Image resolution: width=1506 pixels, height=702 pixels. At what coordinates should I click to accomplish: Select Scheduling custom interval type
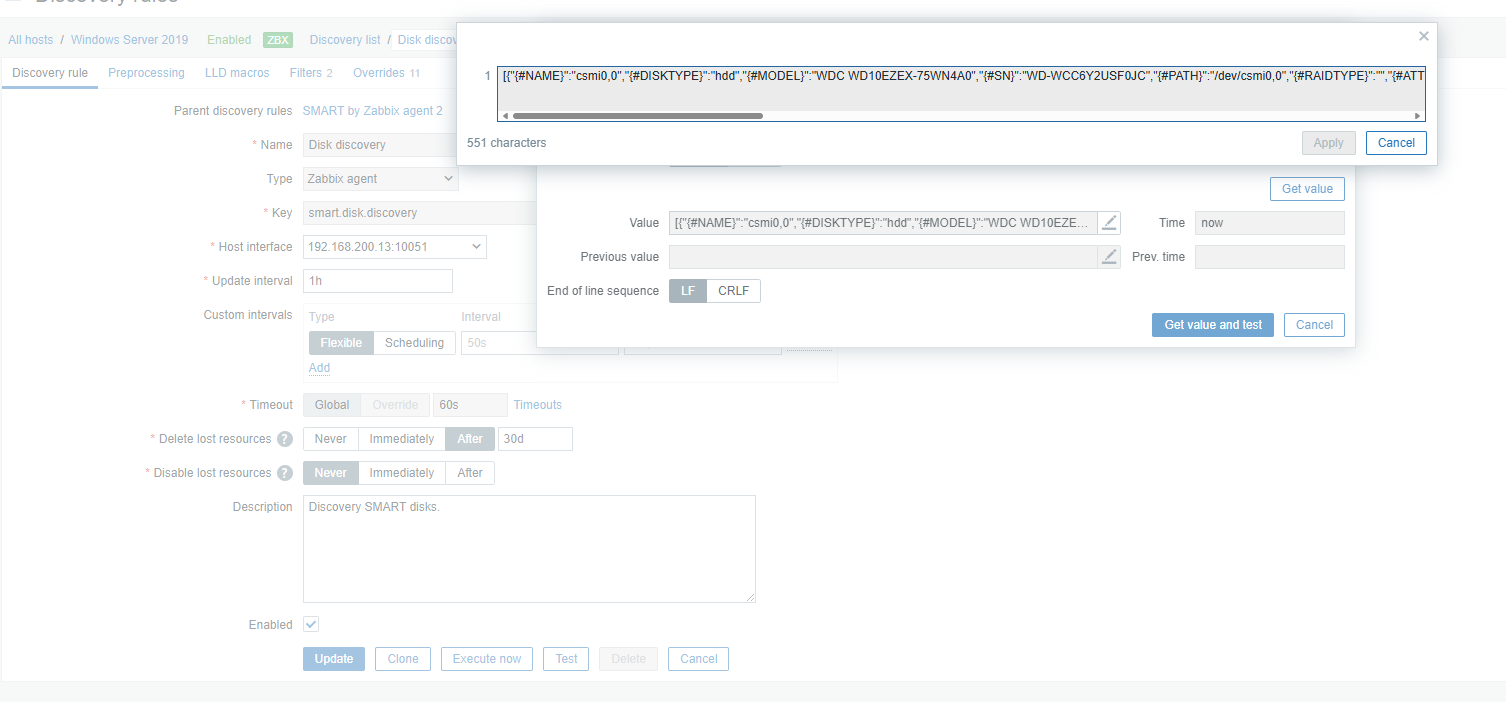point(414,343)
